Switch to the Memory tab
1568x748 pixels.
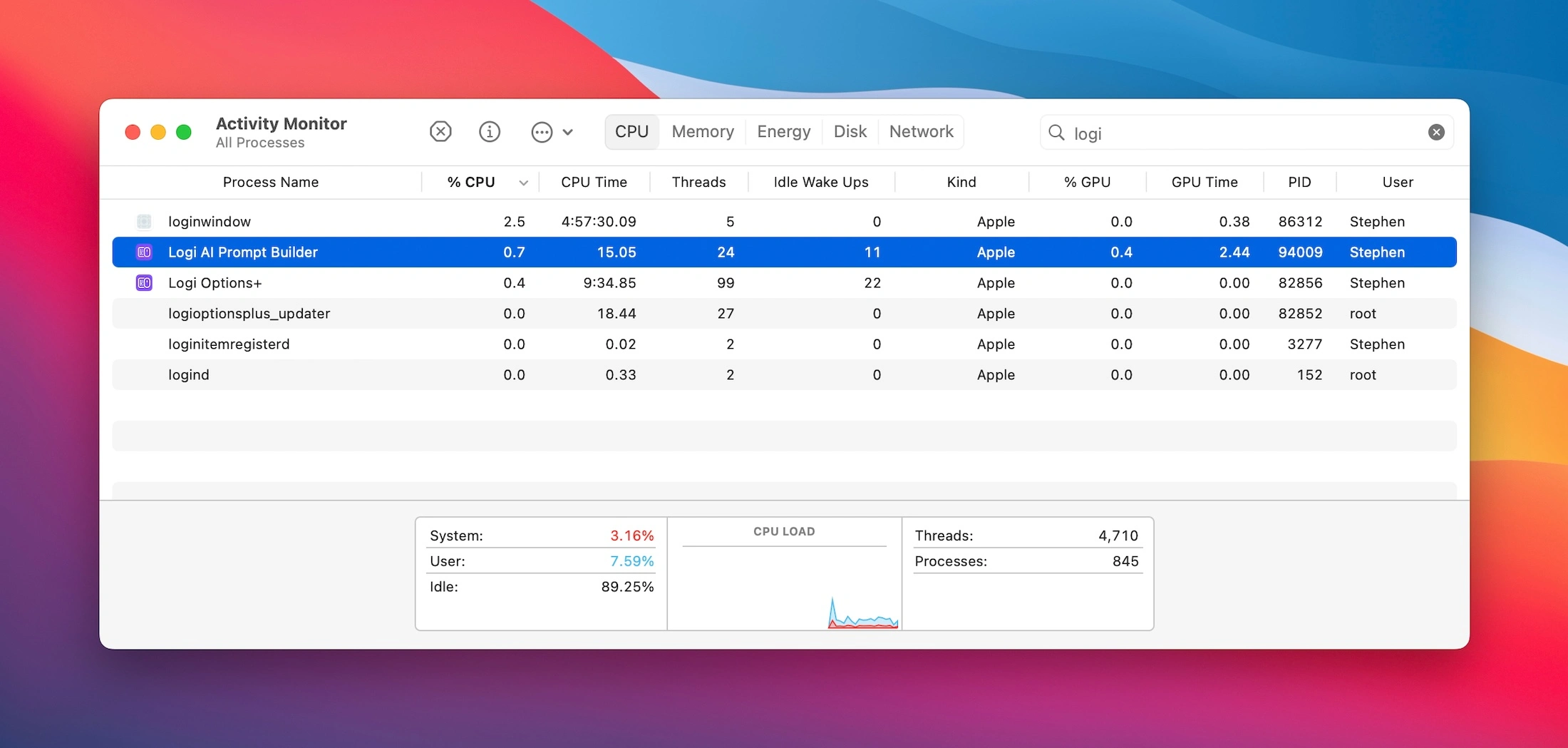703,132
